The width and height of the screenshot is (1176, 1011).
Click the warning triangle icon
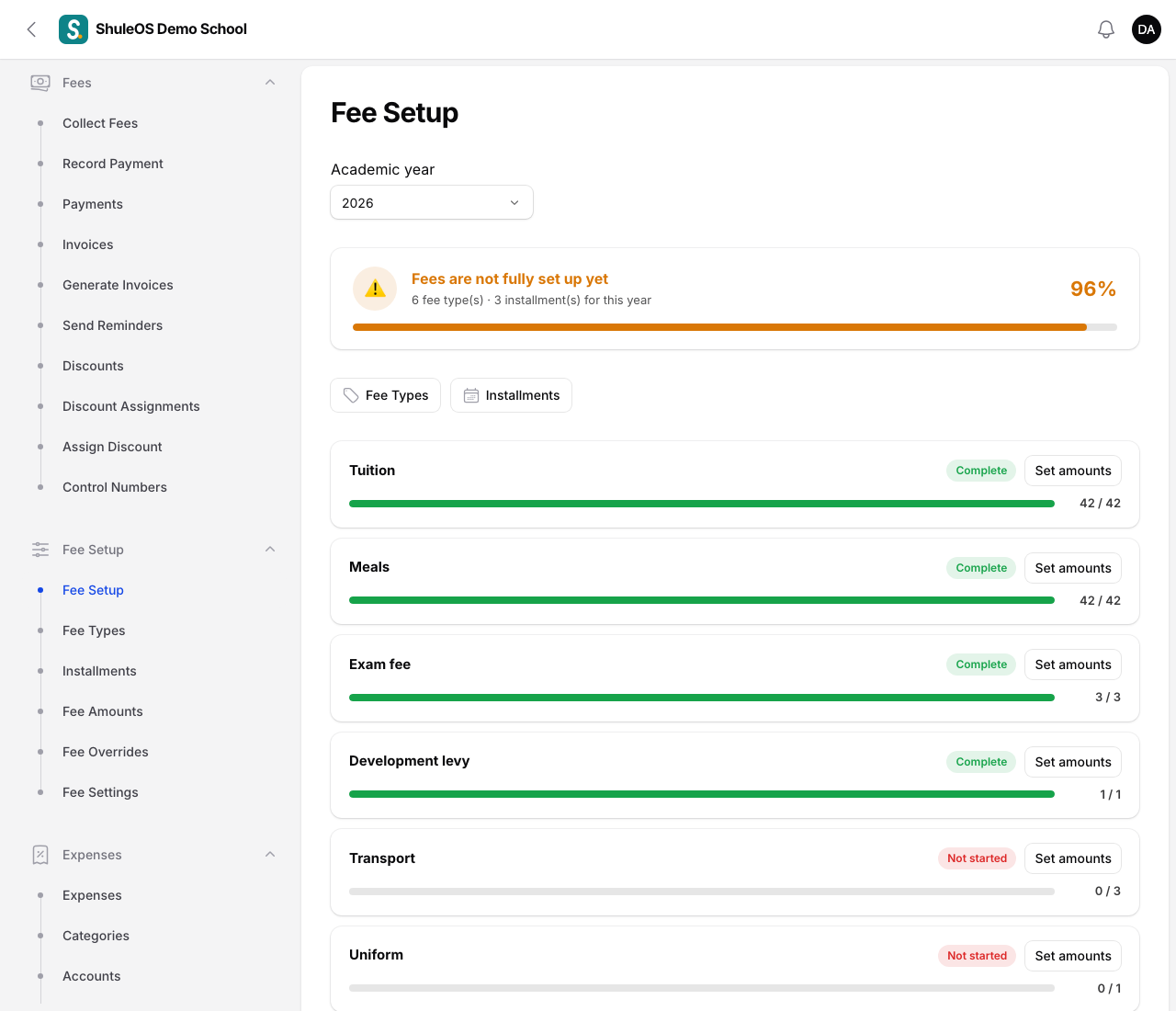click(375, 289)
